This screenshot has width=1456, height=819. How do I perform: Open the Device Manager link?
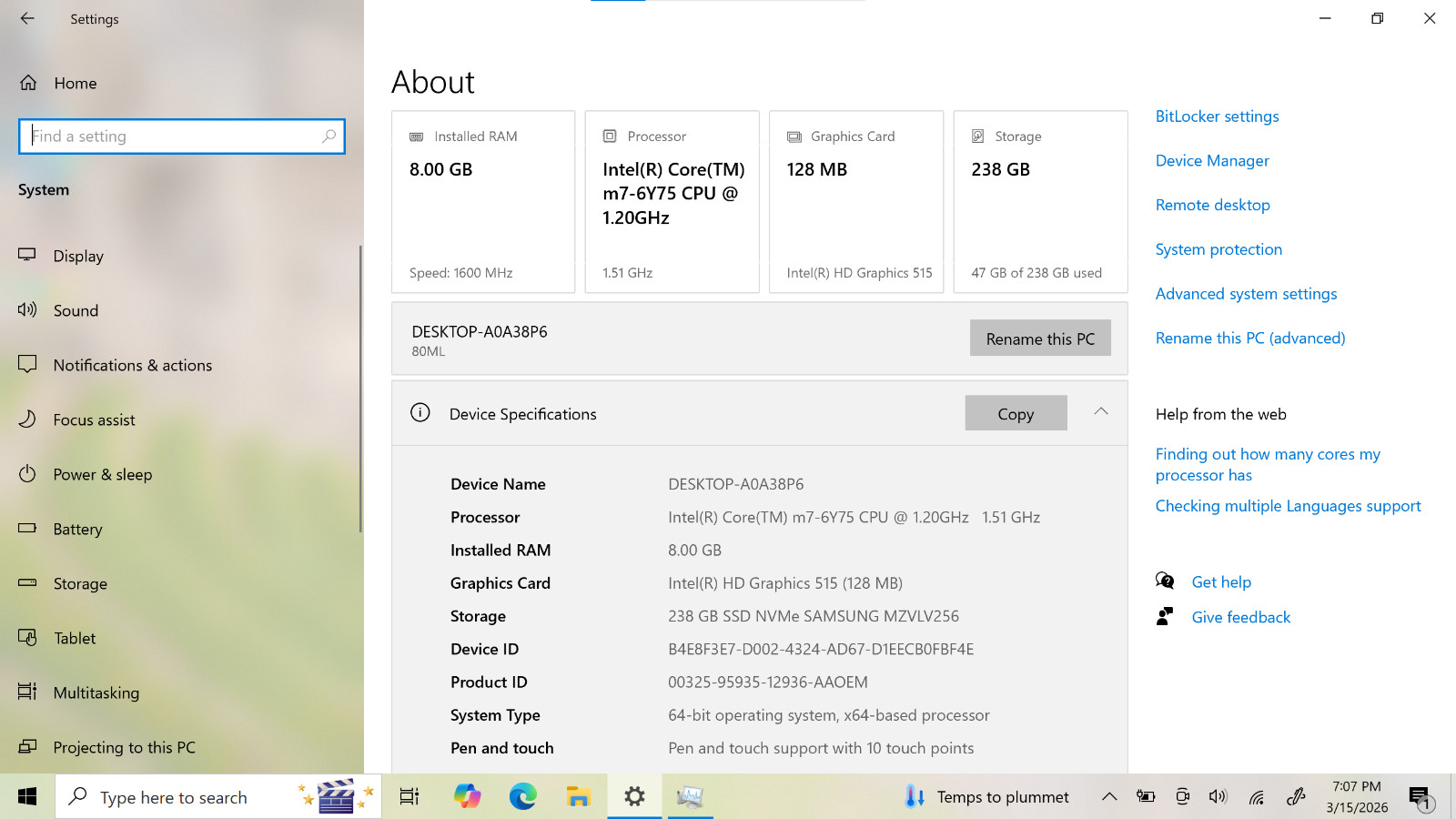(x=1212, y=161)
